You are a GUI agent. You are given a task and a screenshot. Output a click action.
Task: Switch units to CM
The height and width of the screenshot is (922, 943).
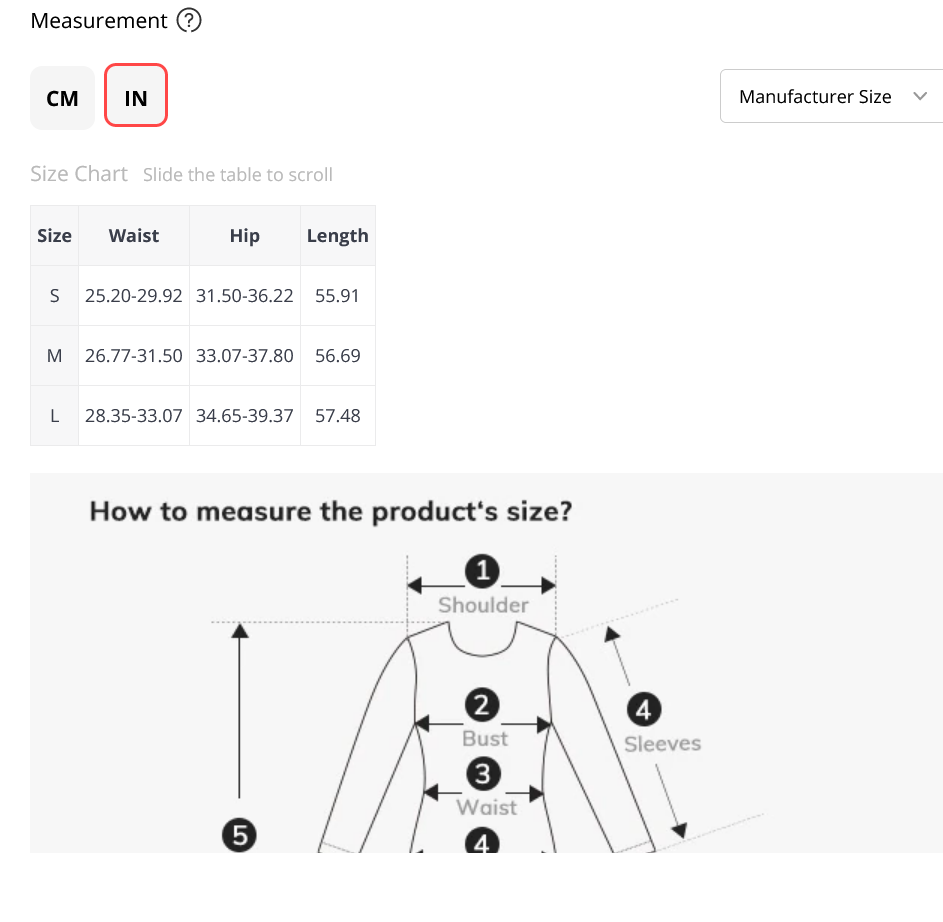(x=63, y=98)
